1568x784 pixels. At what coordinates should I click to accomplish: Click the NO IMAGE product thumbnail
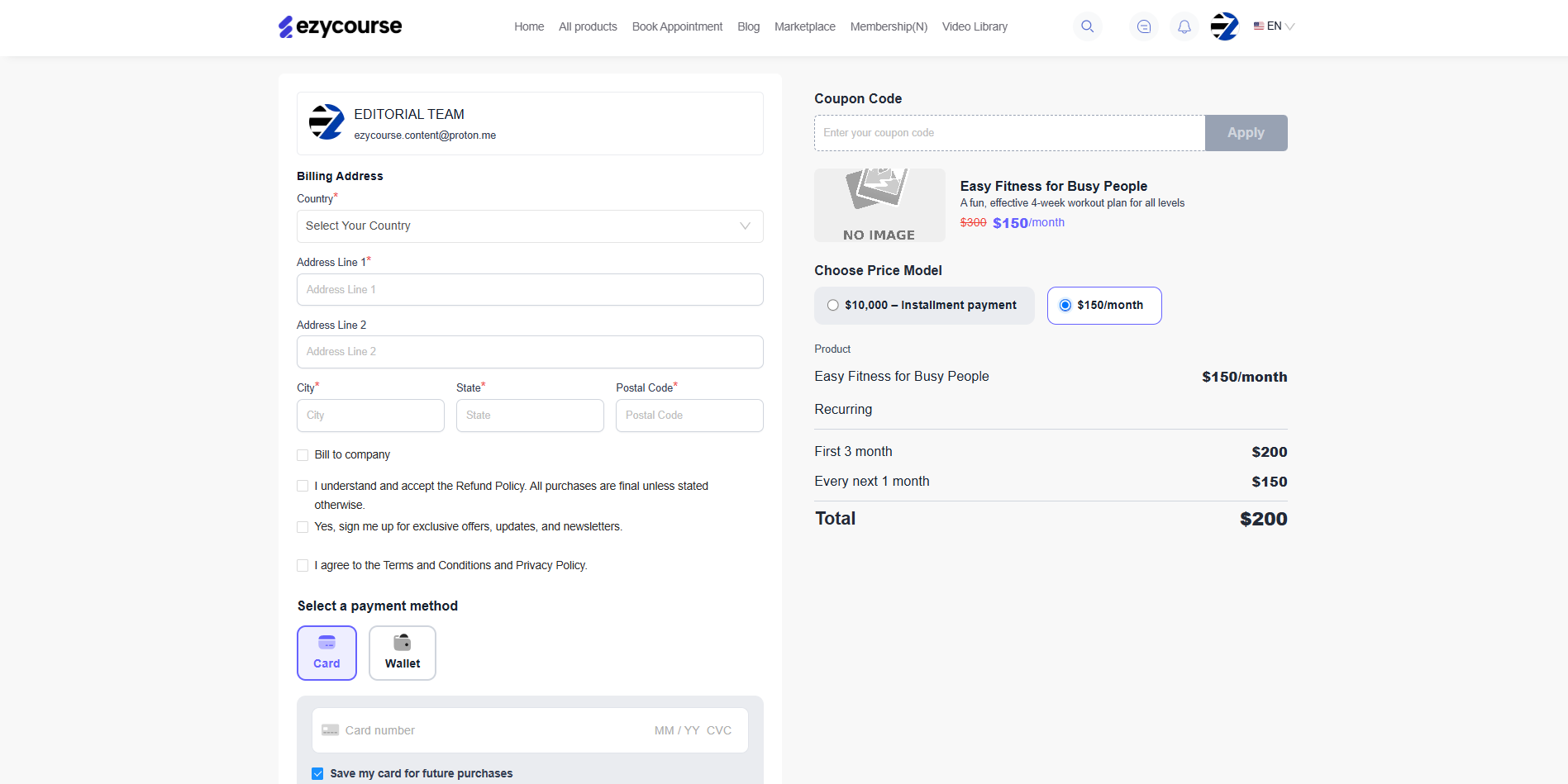coord(879,205)
